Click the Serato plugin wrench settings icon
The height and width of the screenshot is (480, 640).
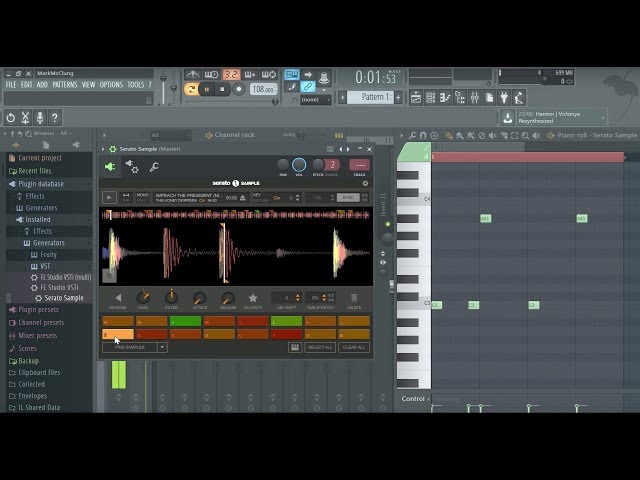tap(154, 167)
